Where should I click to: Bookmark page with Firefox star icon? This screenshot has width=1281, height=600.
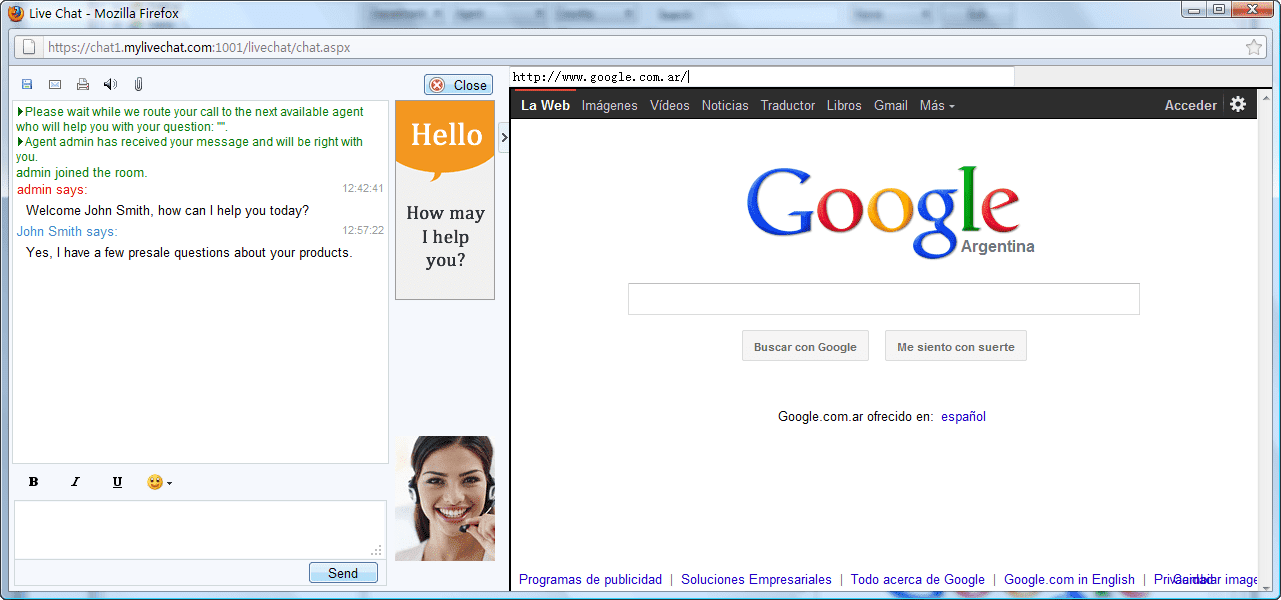click(1254, 47)
